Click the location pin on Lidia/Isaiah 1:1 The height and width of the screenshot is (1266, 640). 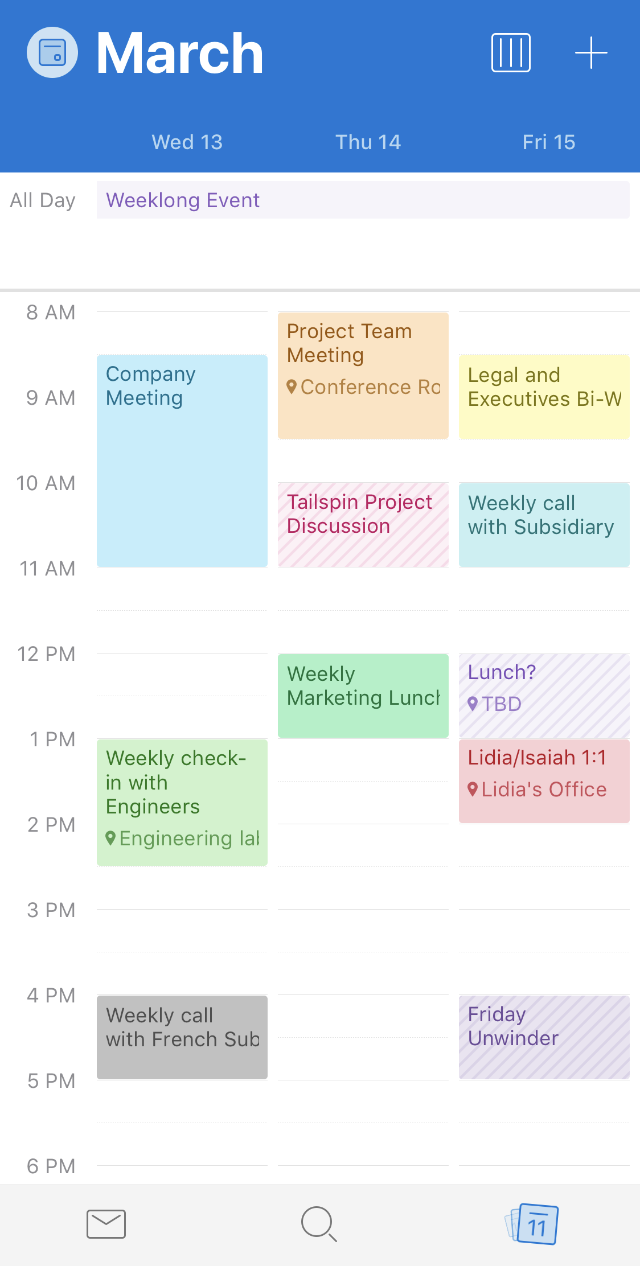[472, 789]
